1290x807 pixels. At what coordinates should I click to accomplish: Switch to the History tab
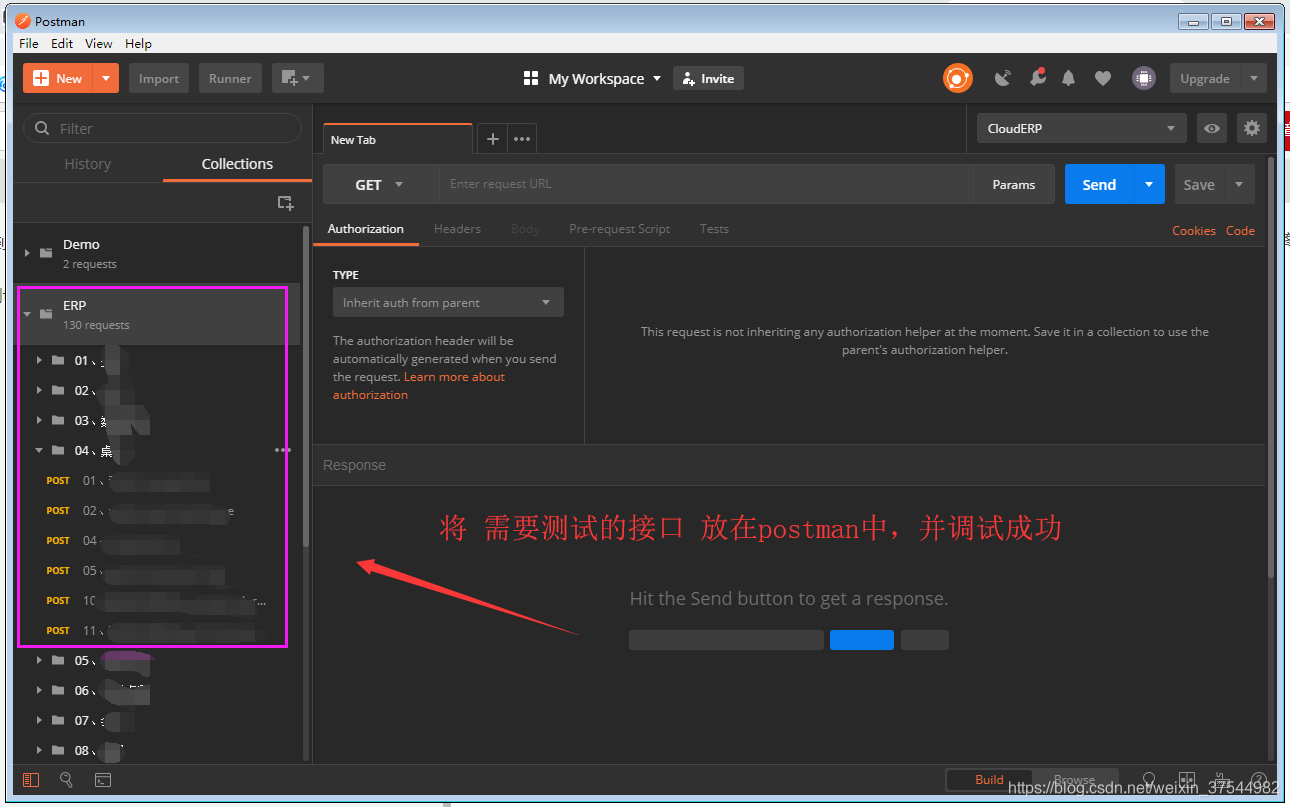tap(88, 164)
